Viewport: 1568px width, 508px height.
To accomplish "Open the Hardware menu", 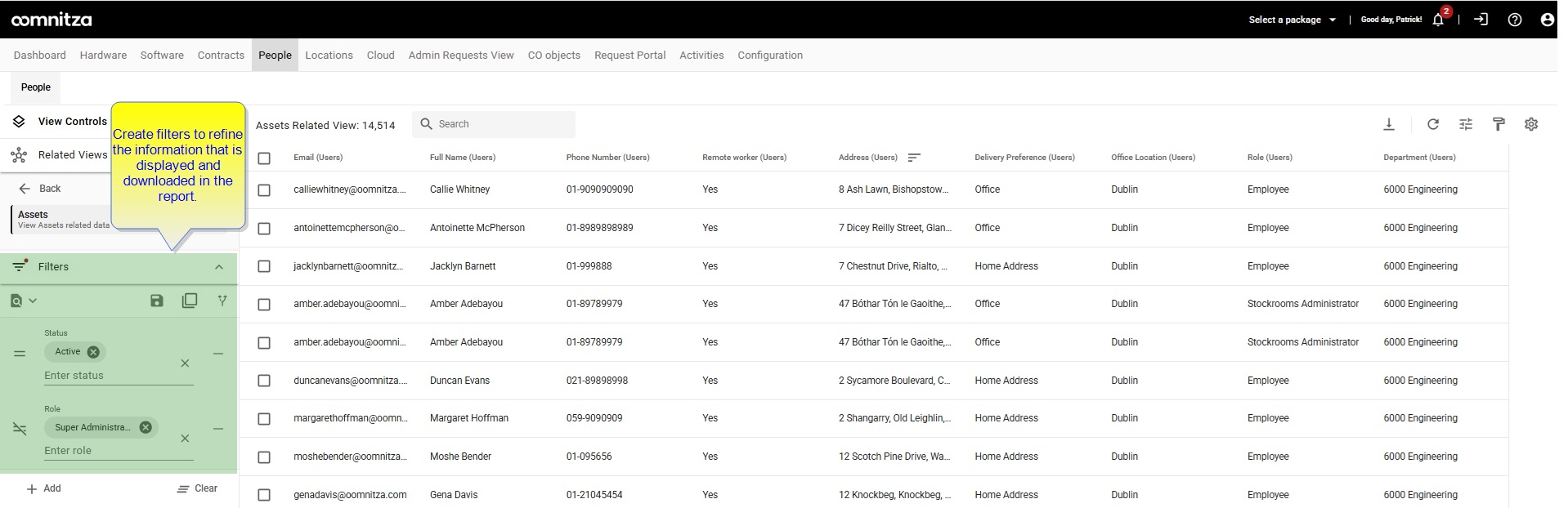I will (103, 56).
